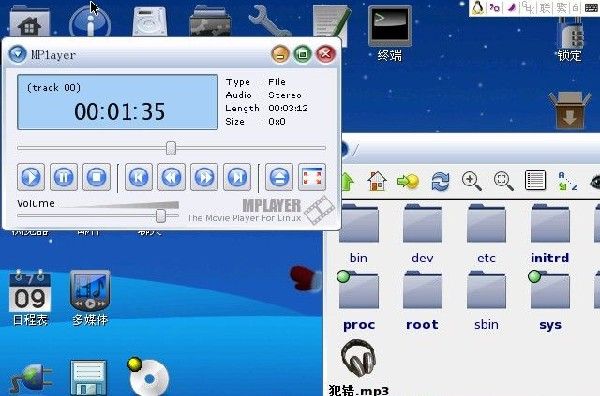The image size is (600, 396).
Task: Click the MPlayer play button
Action: 31,177
